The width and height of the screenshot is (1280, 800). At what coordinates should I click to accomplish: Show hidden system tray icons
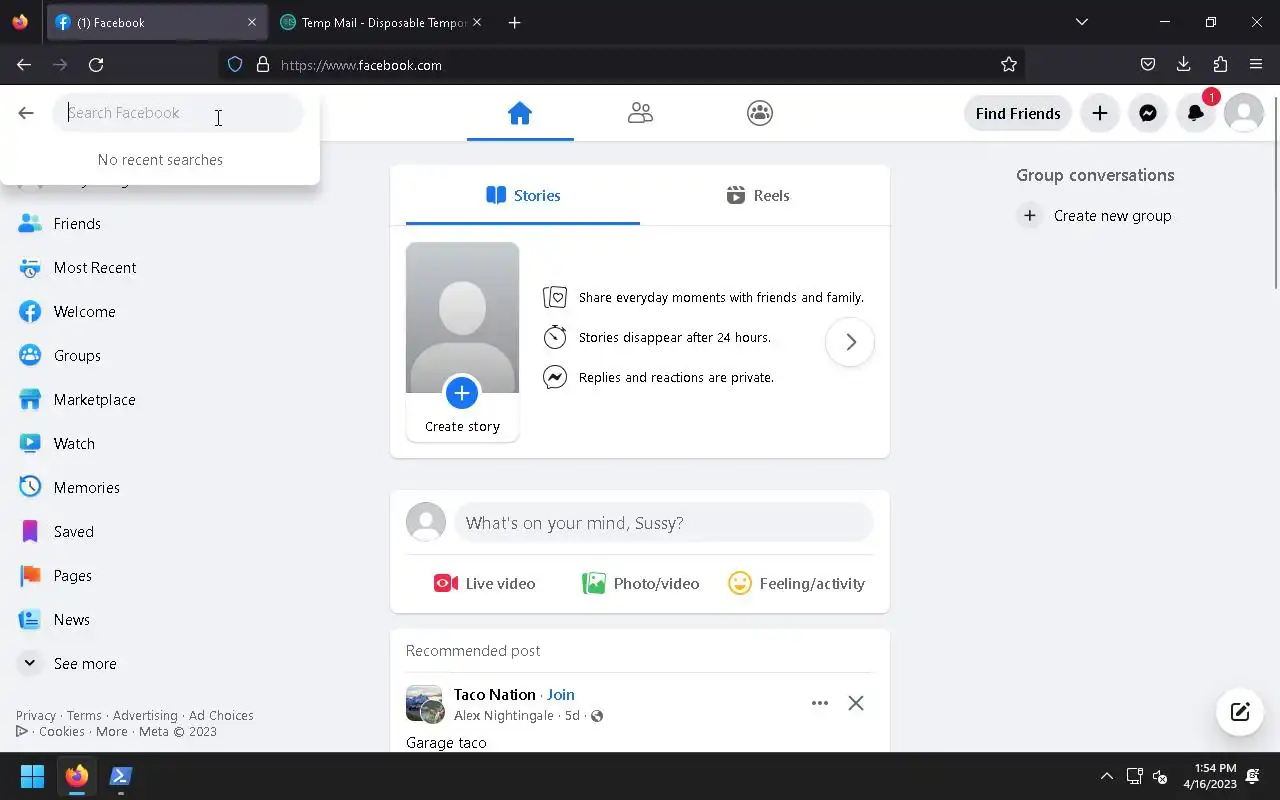coord(1107,776)
